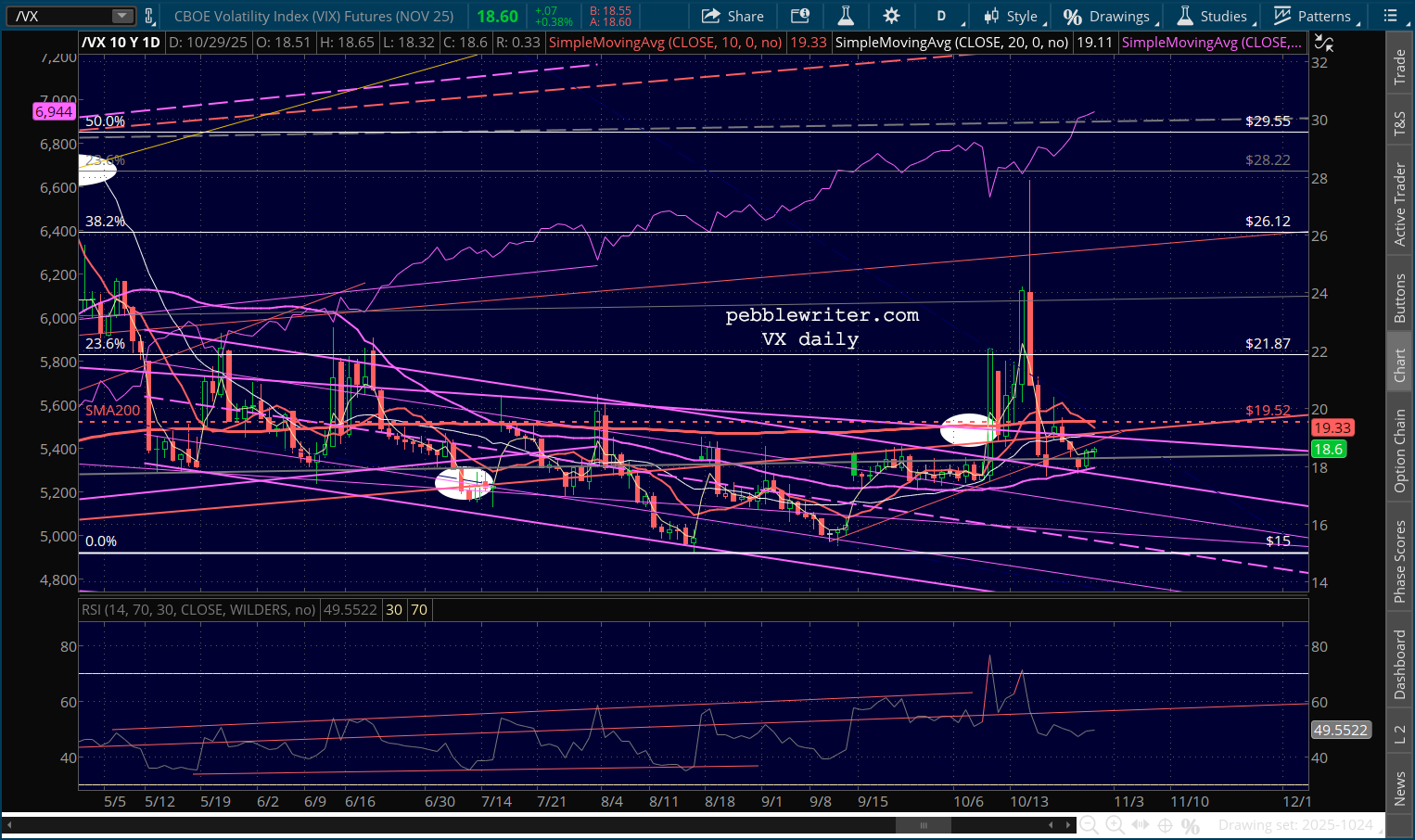
Task: Click the SimpleMovingAvg (CLOSE, 20, 0, no) label
Action: [951, 43]
